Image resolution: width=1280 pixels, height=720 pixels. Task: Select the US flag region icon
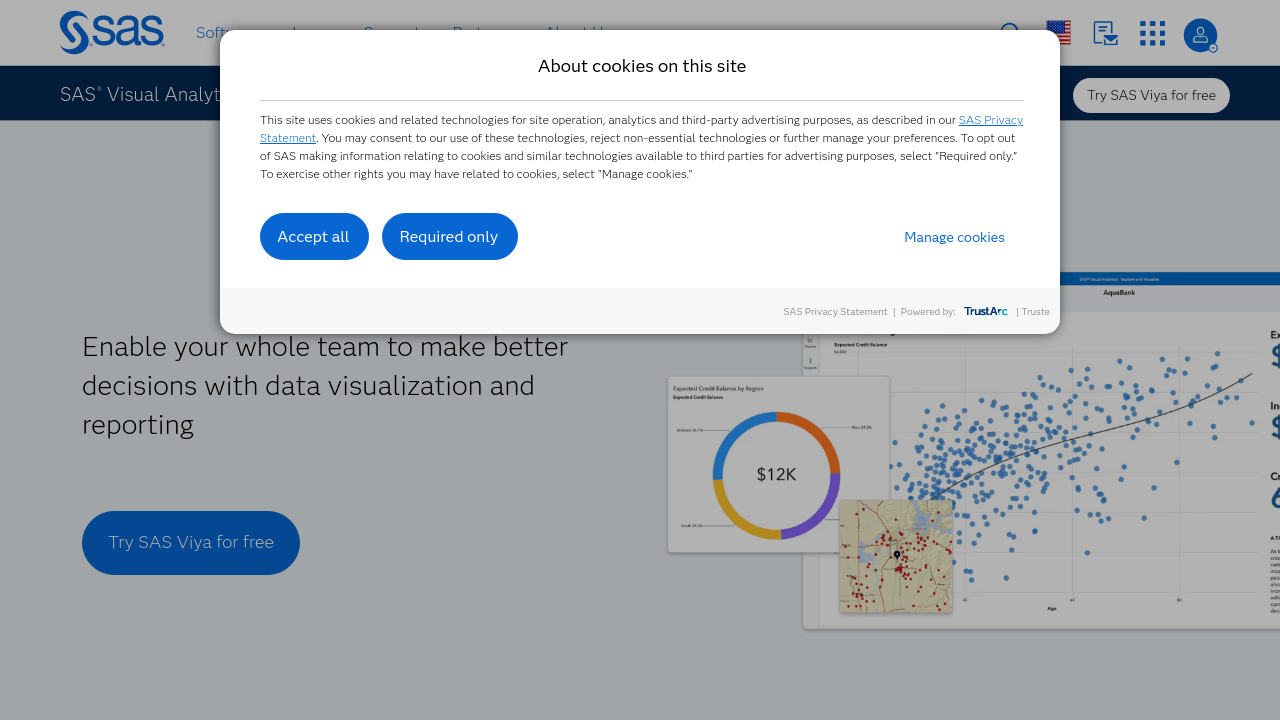pos(1058,33)
